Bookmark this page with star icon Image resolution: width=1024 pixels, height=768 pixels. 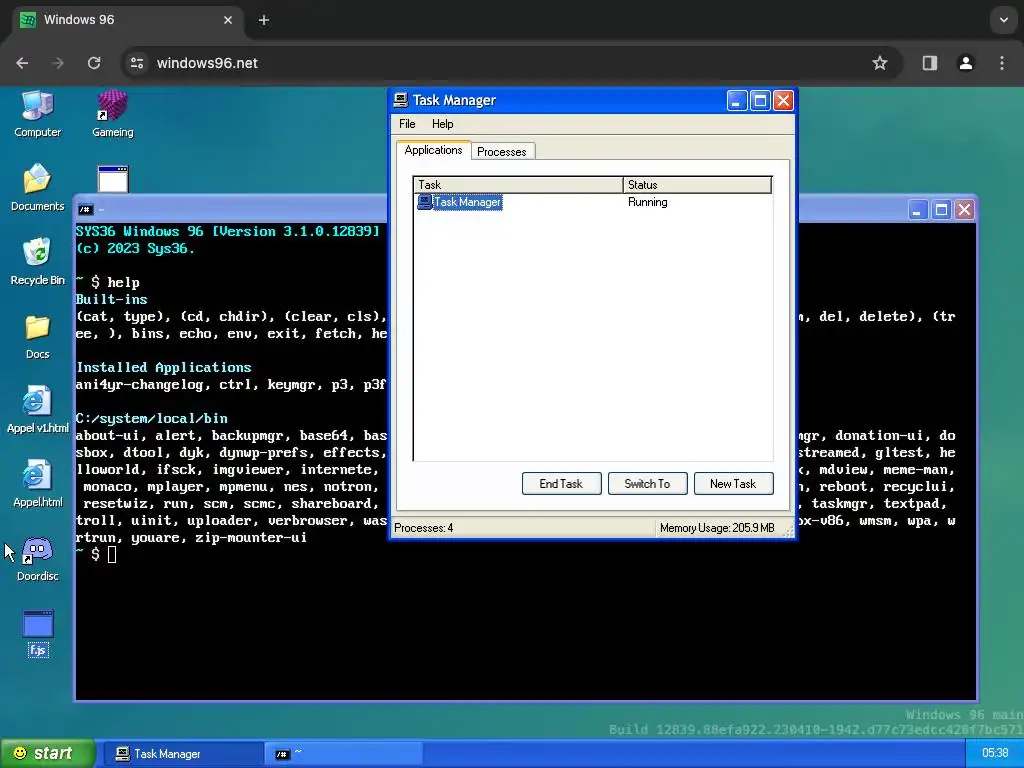pos(880,63)
